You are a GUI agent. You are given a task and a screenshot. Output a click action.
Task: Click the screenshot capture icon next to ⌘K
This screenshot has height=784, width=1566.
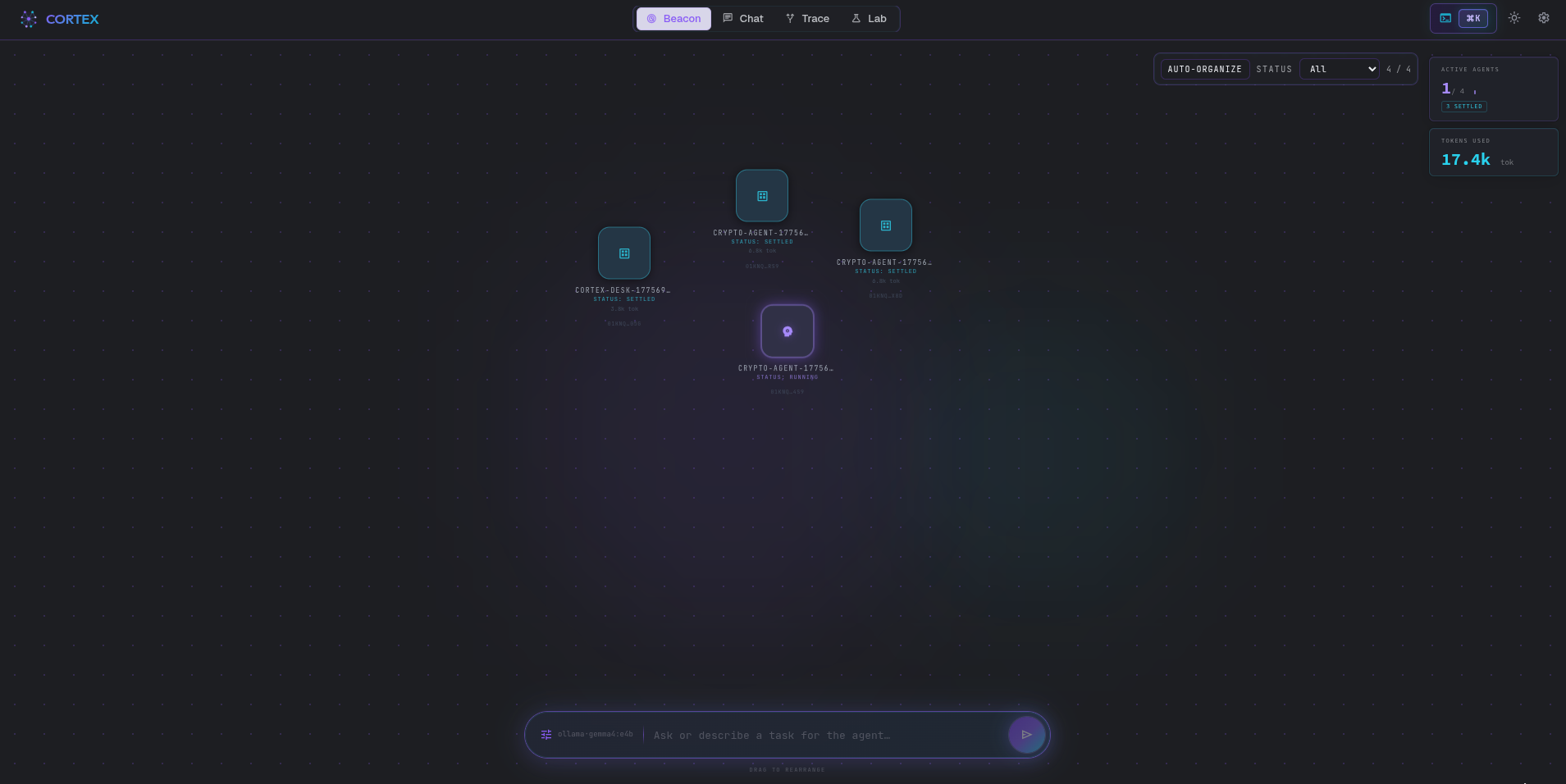pyautogui.click(x=1446, y=17)
